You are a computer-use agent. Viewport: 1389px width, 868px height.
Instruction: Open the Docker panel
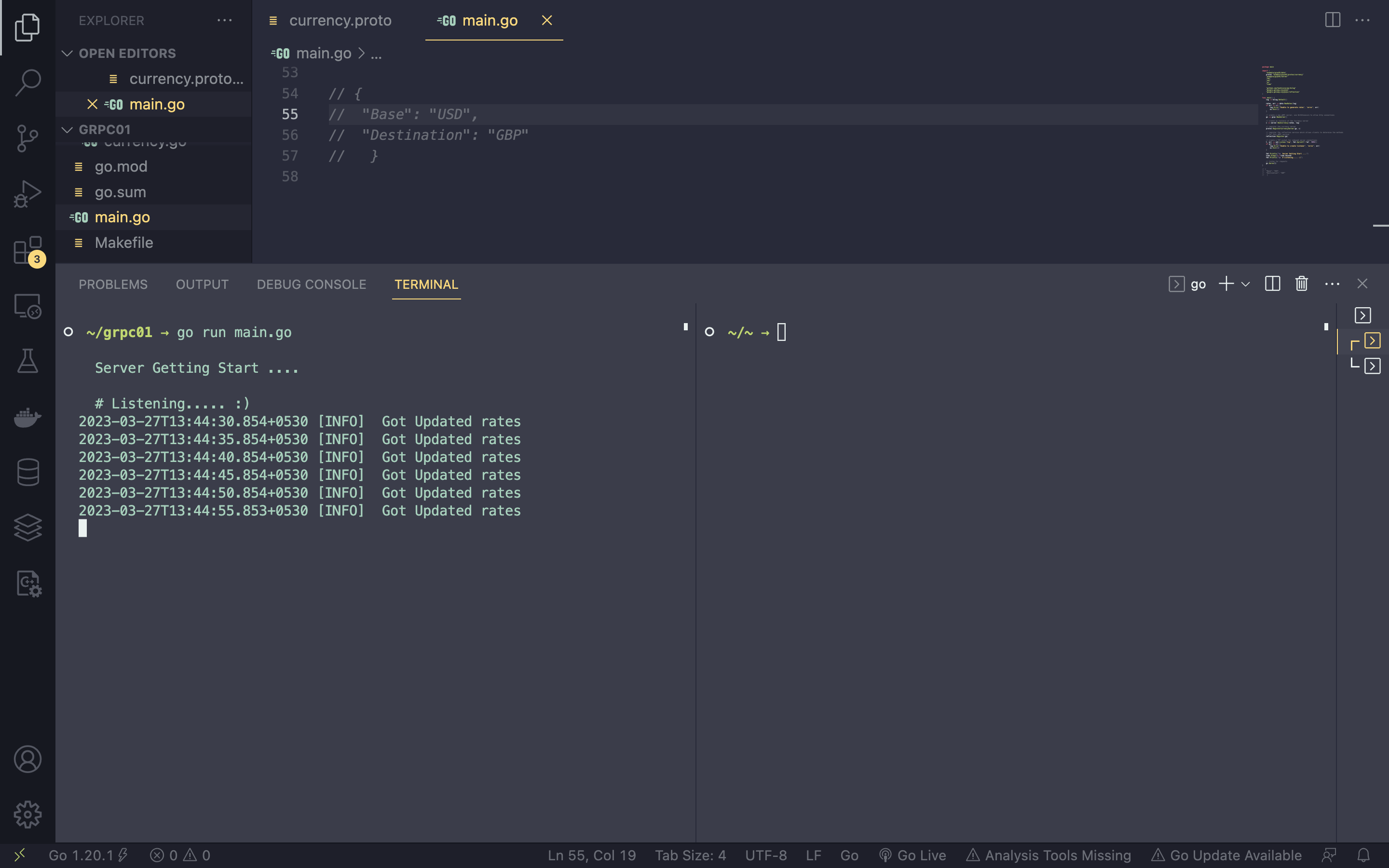coord(27,417)
